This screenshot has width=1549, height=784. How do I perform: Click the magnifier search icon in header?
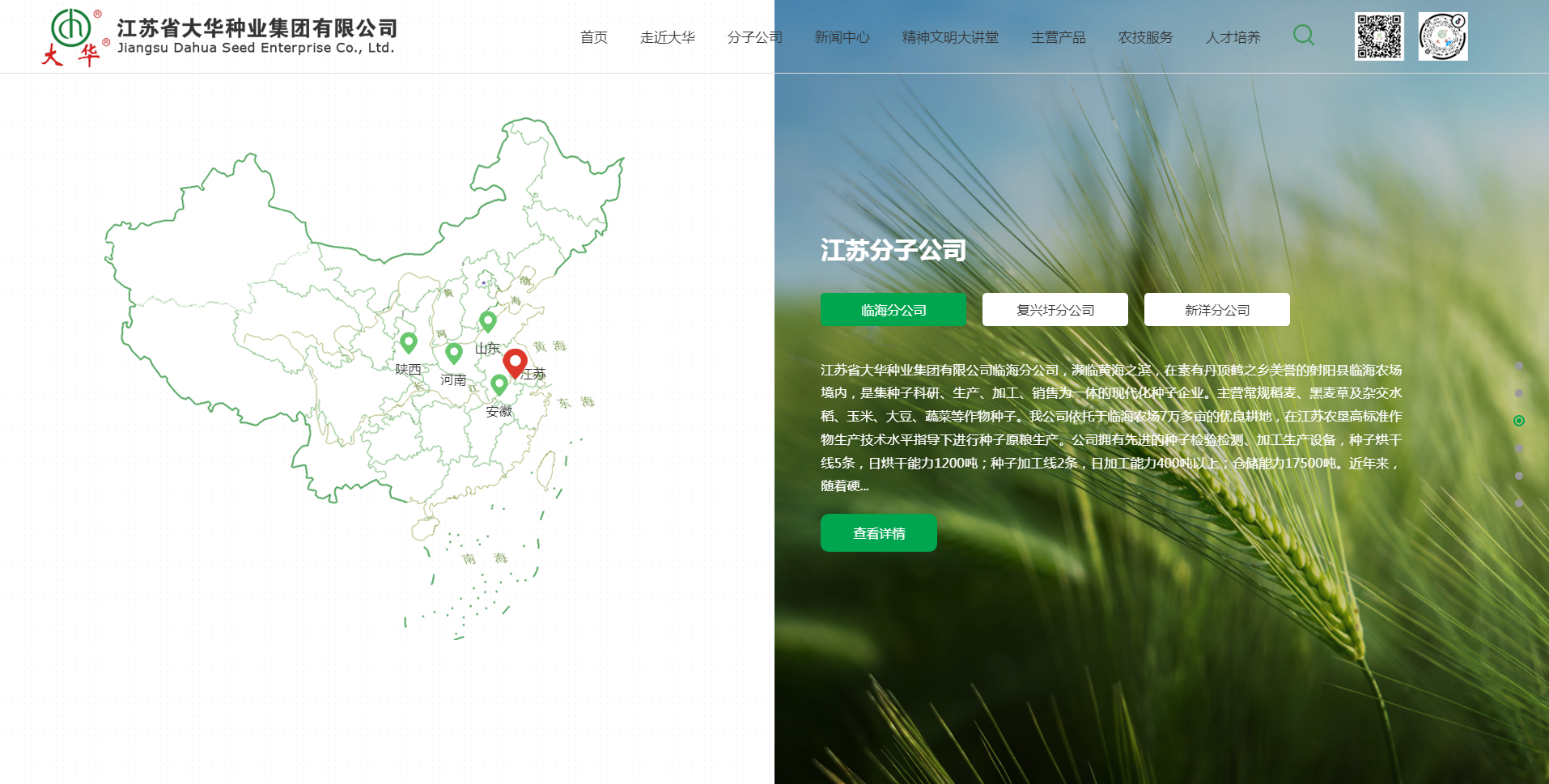1303,35
